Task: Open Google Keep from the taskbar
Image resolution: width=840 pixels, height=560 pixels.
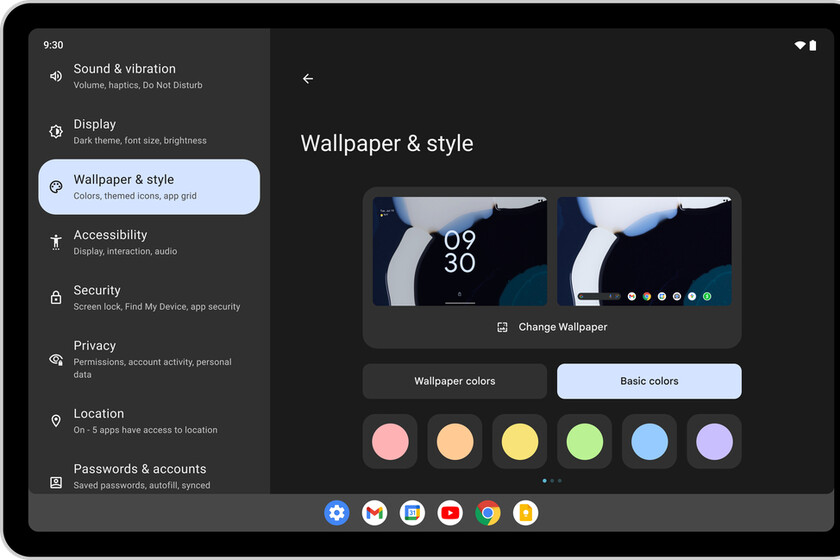Action: click(526, 513)
